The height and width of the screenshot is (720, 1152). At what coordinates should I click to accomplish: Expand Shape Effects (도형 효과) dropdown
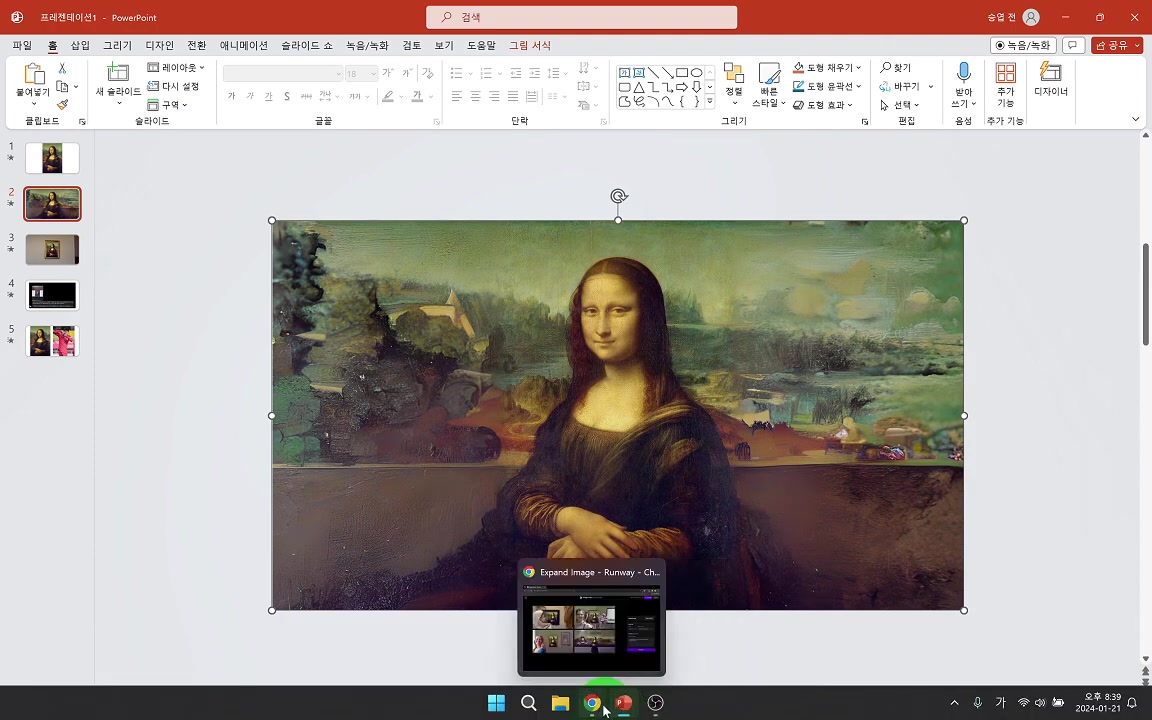click(851, 105)
